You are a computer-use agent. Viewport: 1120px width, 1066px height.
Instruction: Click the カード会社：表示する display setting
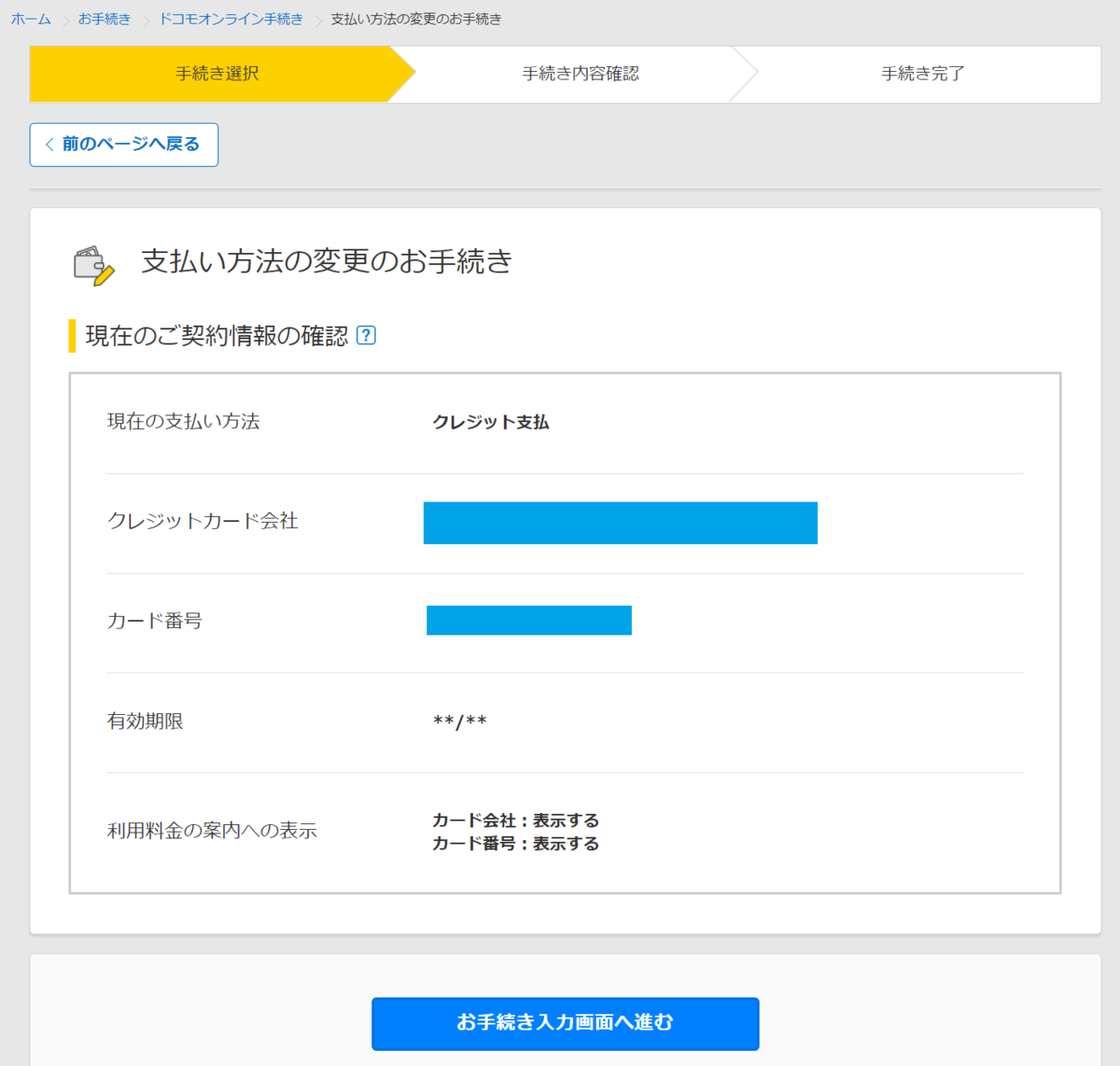point(514,821)
